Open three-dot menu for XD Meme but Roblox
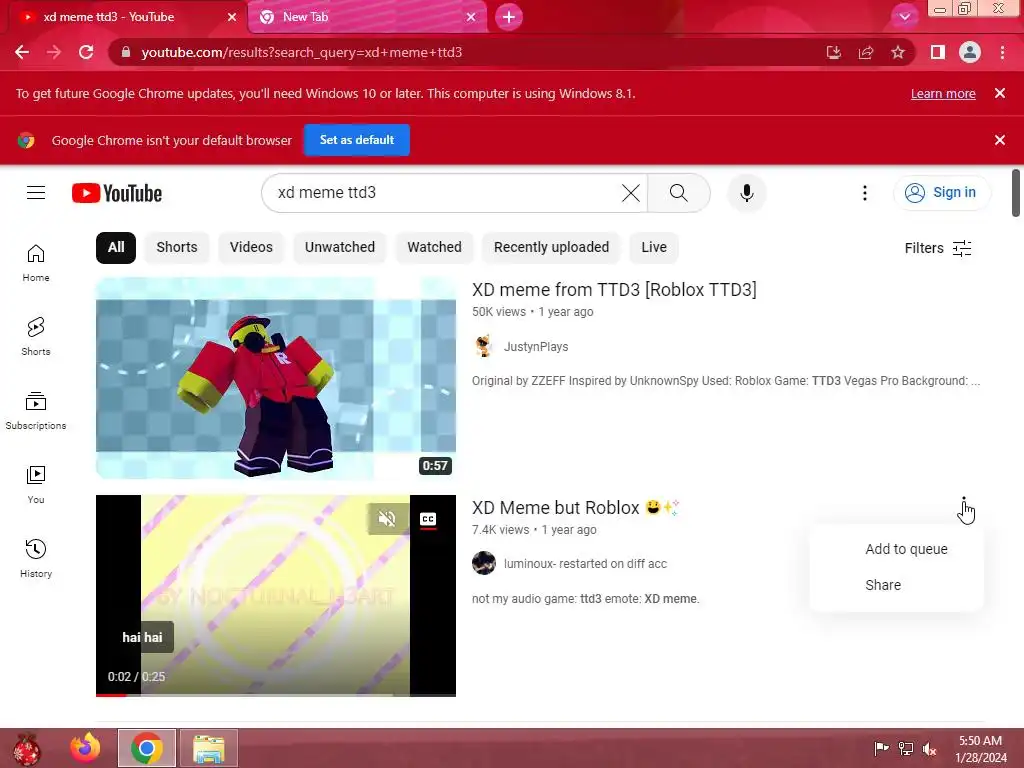Viewport: 1024px width, 768px height. tap(963, 507)
